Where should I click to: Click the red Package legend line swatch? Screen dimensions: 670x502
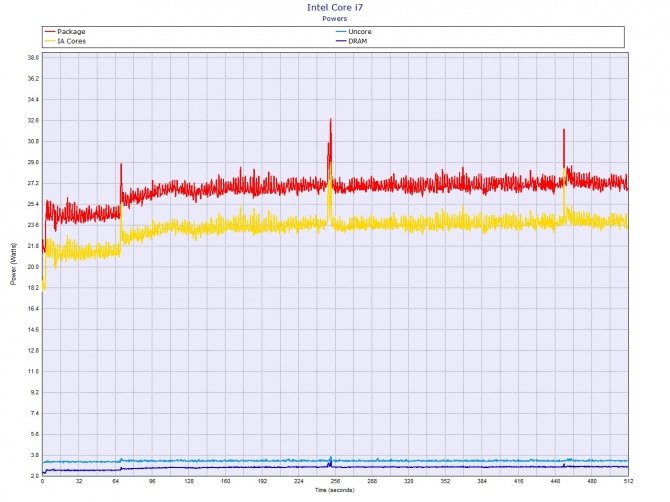tap(50, 32)
